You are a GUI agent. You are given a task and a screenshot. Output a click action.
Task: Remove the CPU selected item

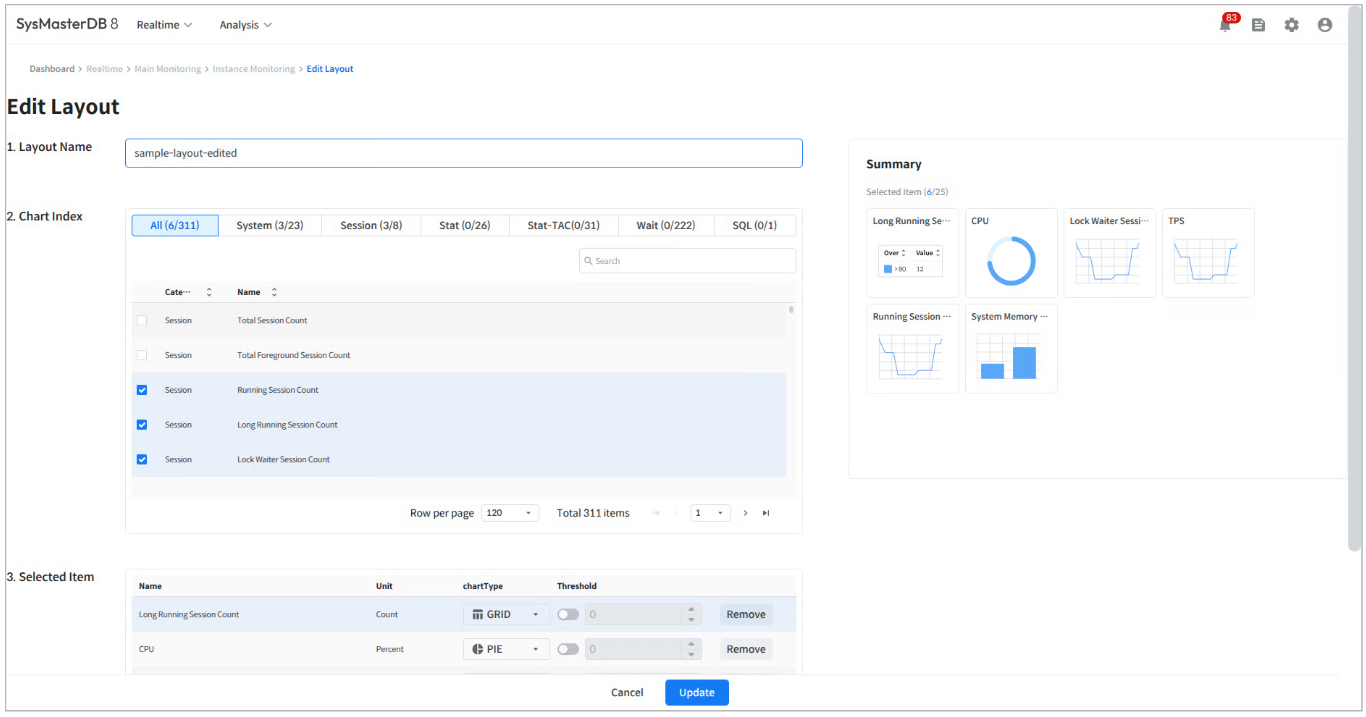tap(745, 649)
